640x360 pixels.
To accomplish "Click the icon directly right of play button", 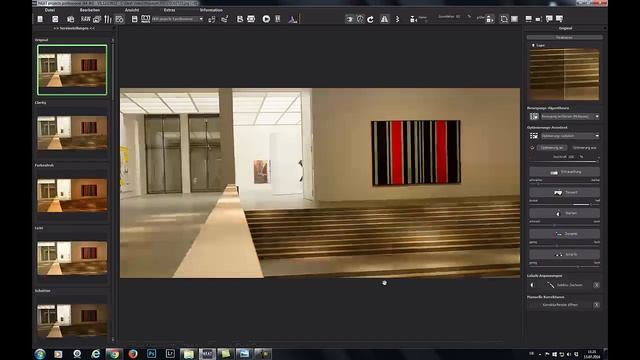I will point(278,19).
